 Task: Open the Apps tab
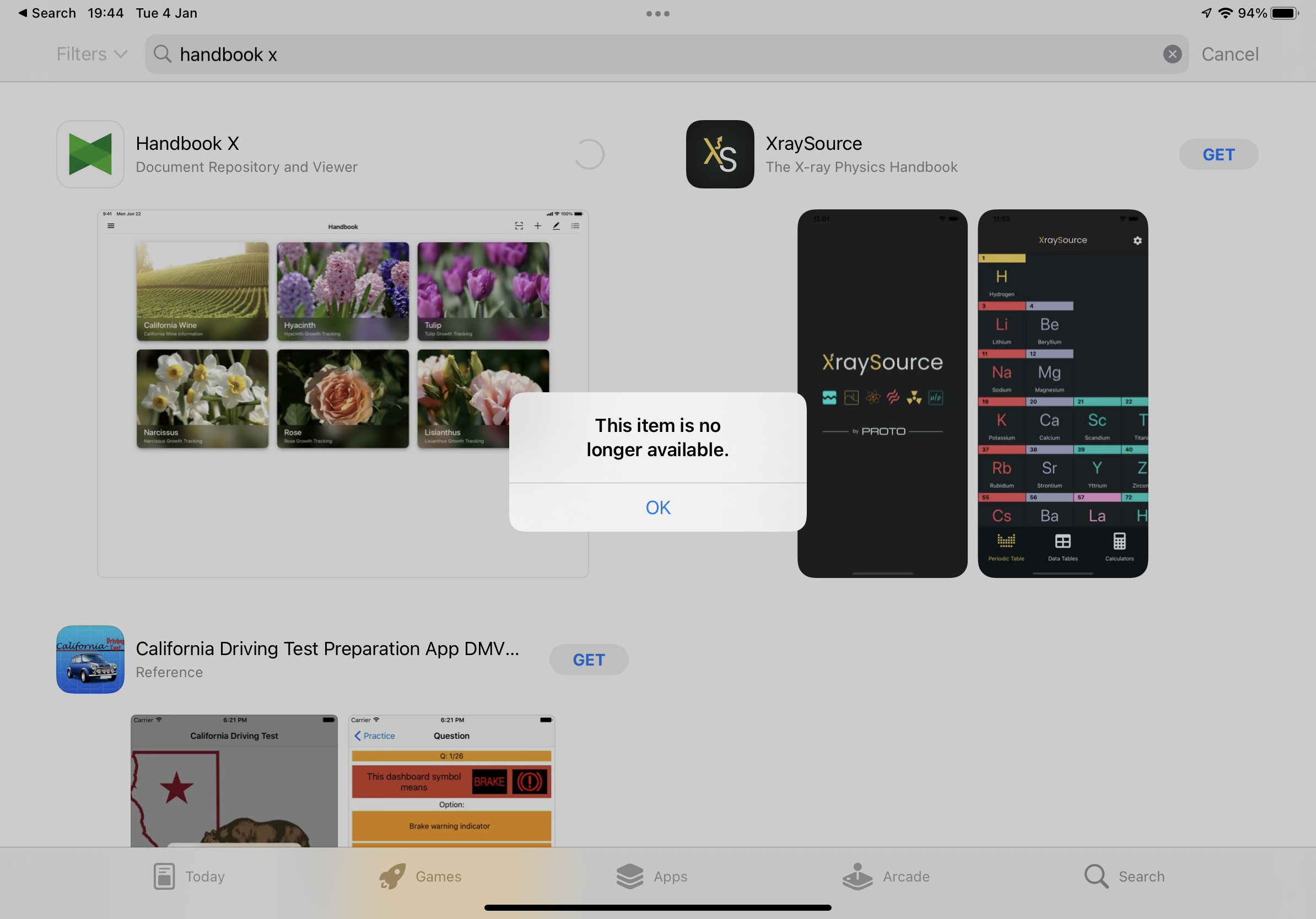point(652,876)
